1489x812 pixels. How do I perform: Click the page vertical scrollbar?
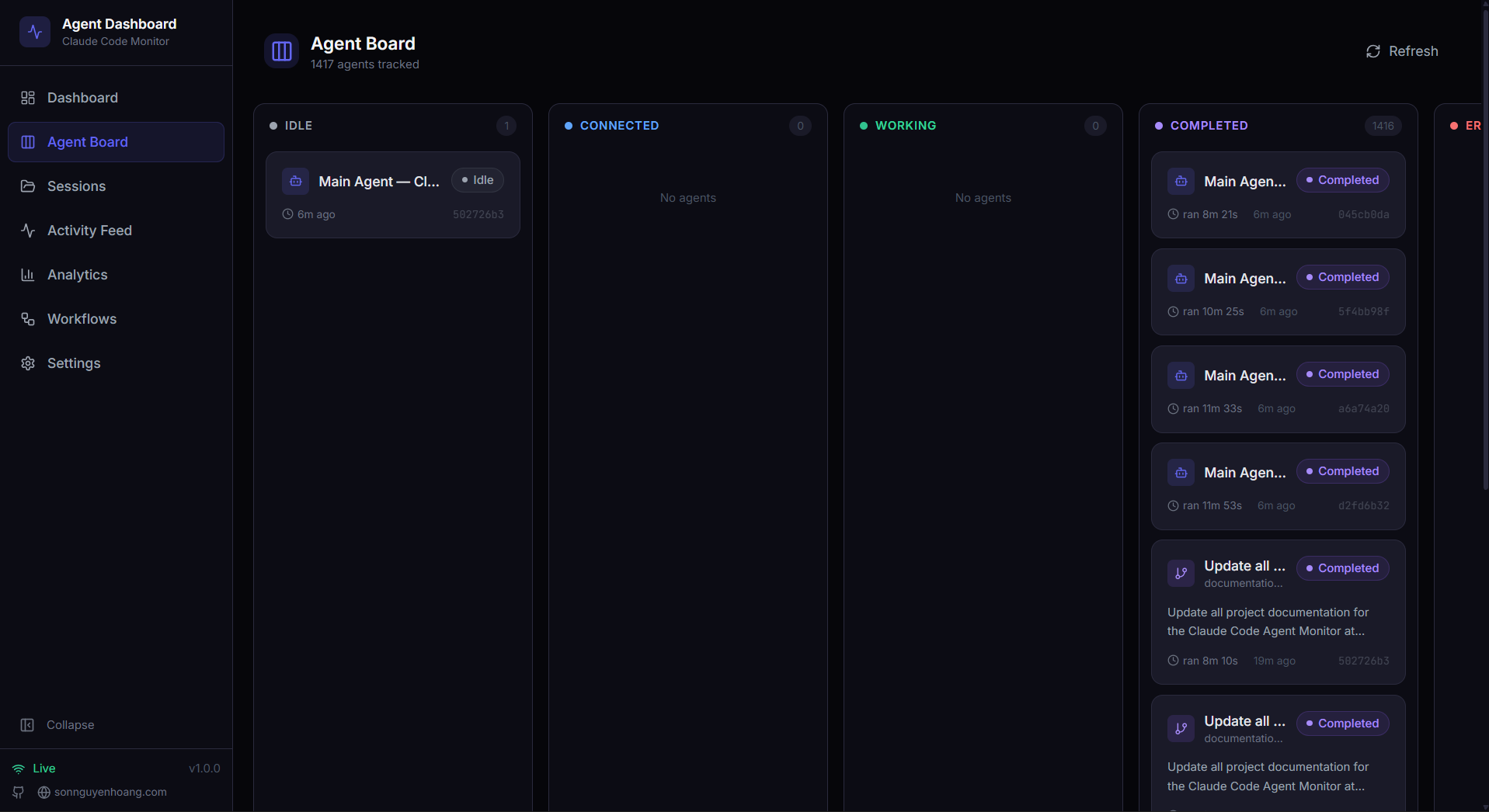click(x=1485, y=248)
